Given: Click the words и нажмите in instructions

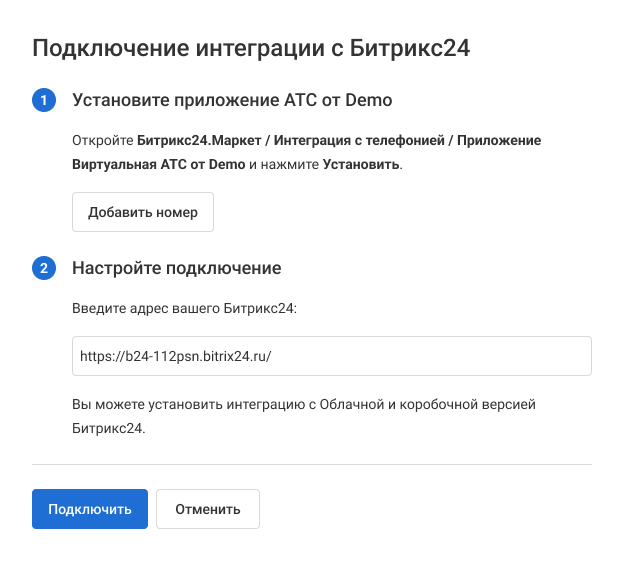Looking at the screenshot, I should [x=284, y=164].
